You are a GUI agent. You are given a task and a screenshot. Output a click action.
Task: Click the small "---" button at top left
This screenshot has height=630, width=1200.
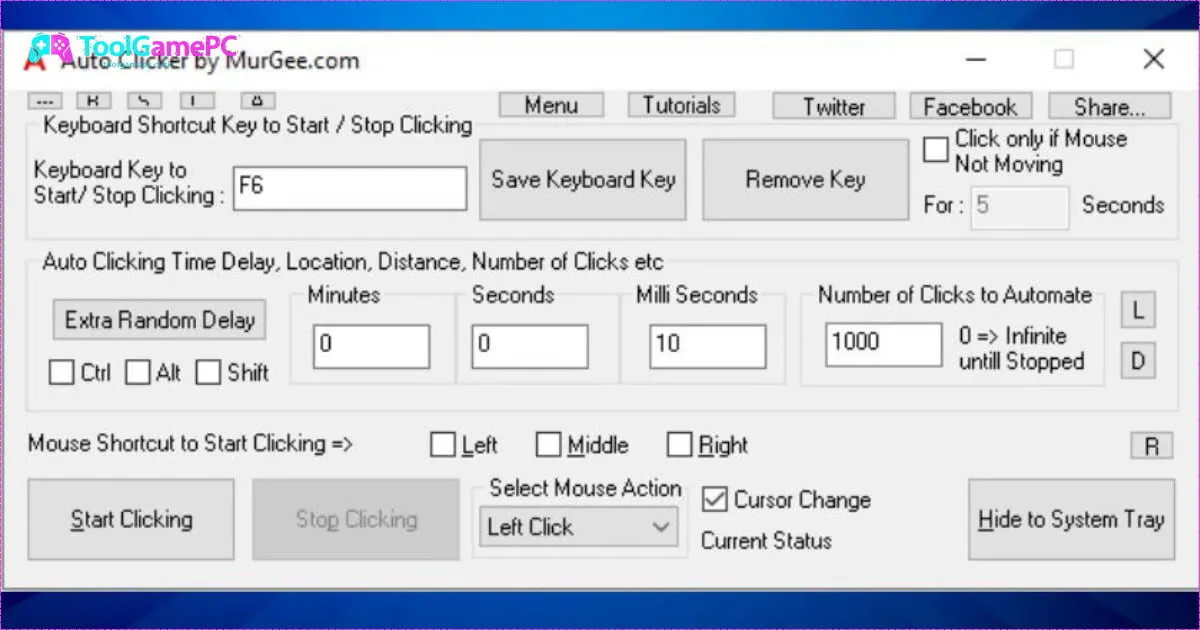click(x=46, y=100)
